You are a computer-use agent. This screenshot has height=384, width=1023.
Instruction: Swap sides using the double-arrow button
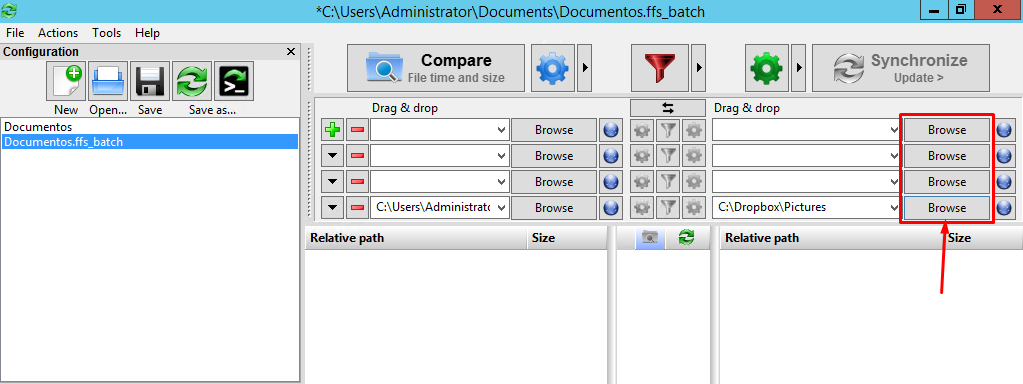click(x=667, y=108)
